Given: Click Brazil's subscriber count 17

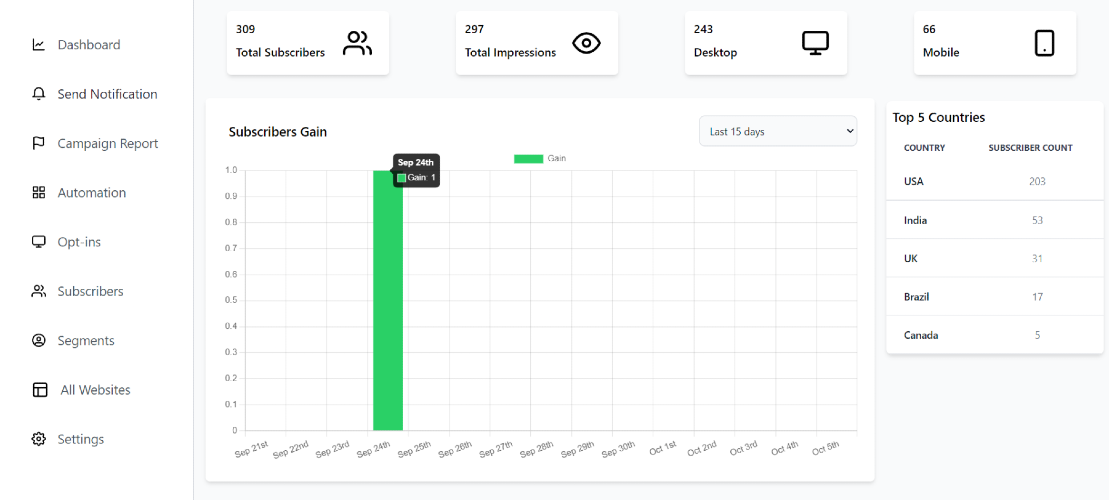Looking at the screenshot, I should pos(1038,296).
